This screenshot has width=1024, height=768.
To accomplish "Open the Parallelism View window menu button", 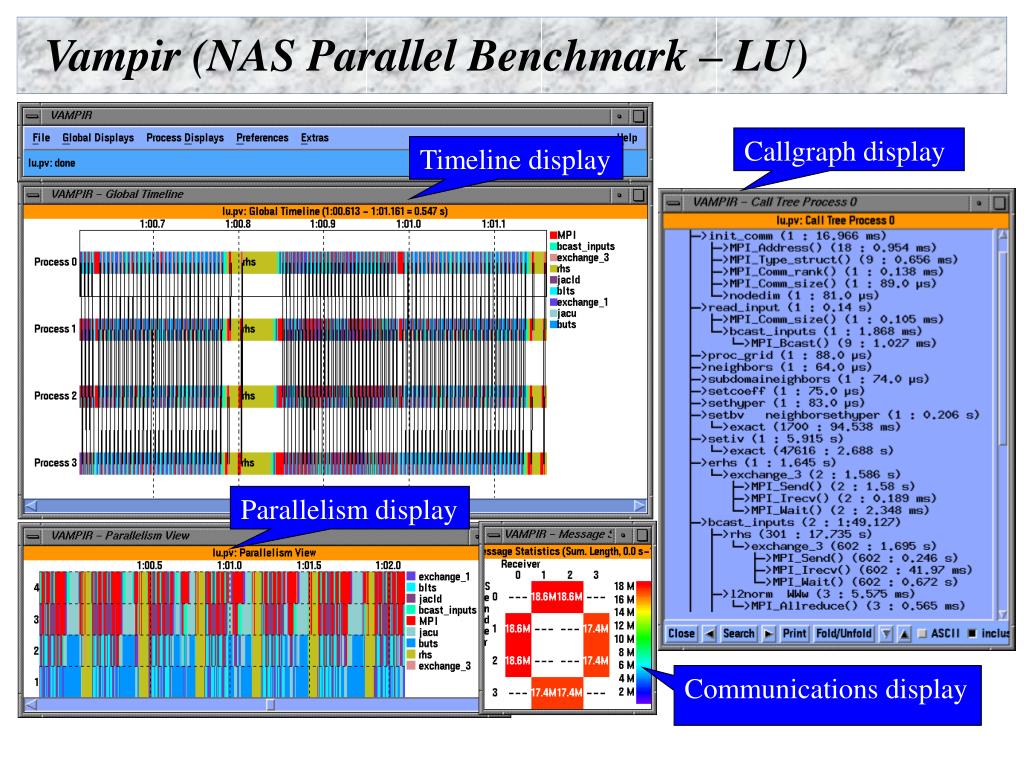I will coord(32,536).
